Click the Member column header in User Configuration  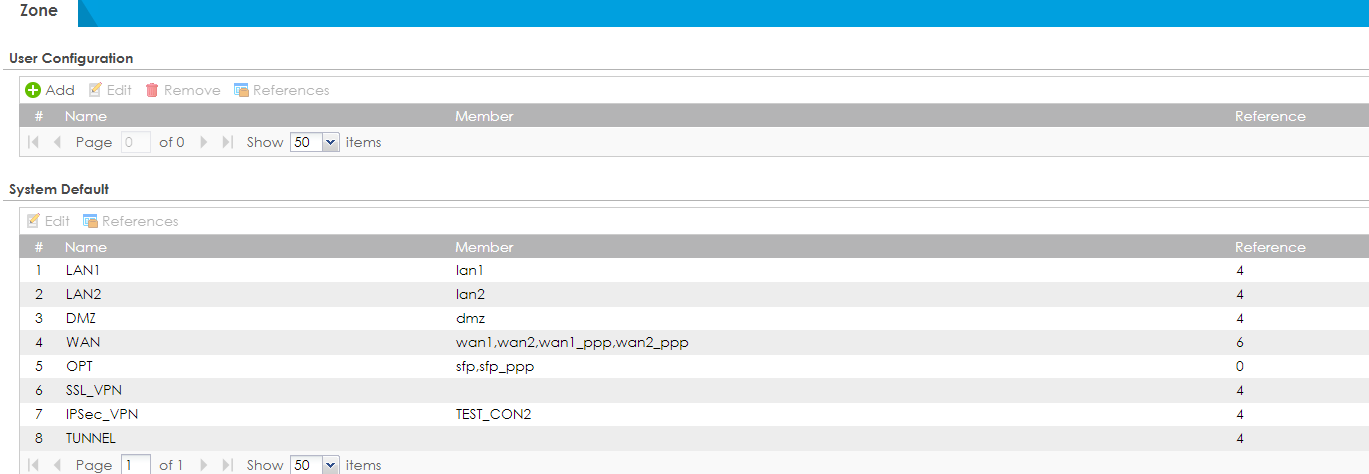click(484, 116)
